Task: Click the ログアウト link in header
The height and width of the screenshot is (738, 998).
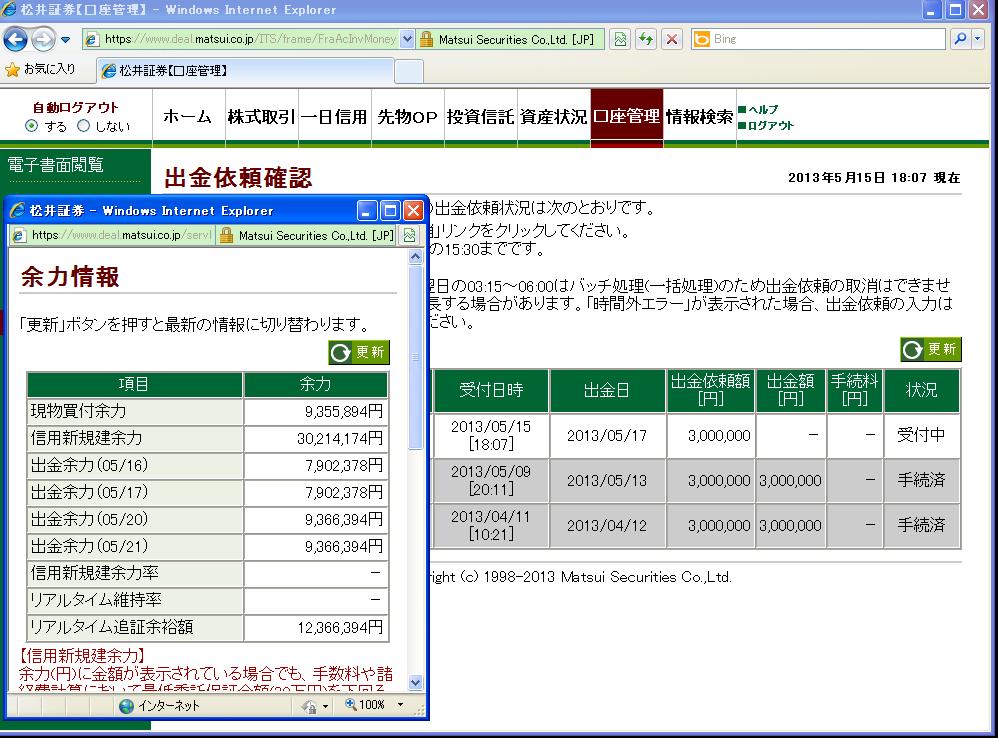Action: tap(771, 126)
